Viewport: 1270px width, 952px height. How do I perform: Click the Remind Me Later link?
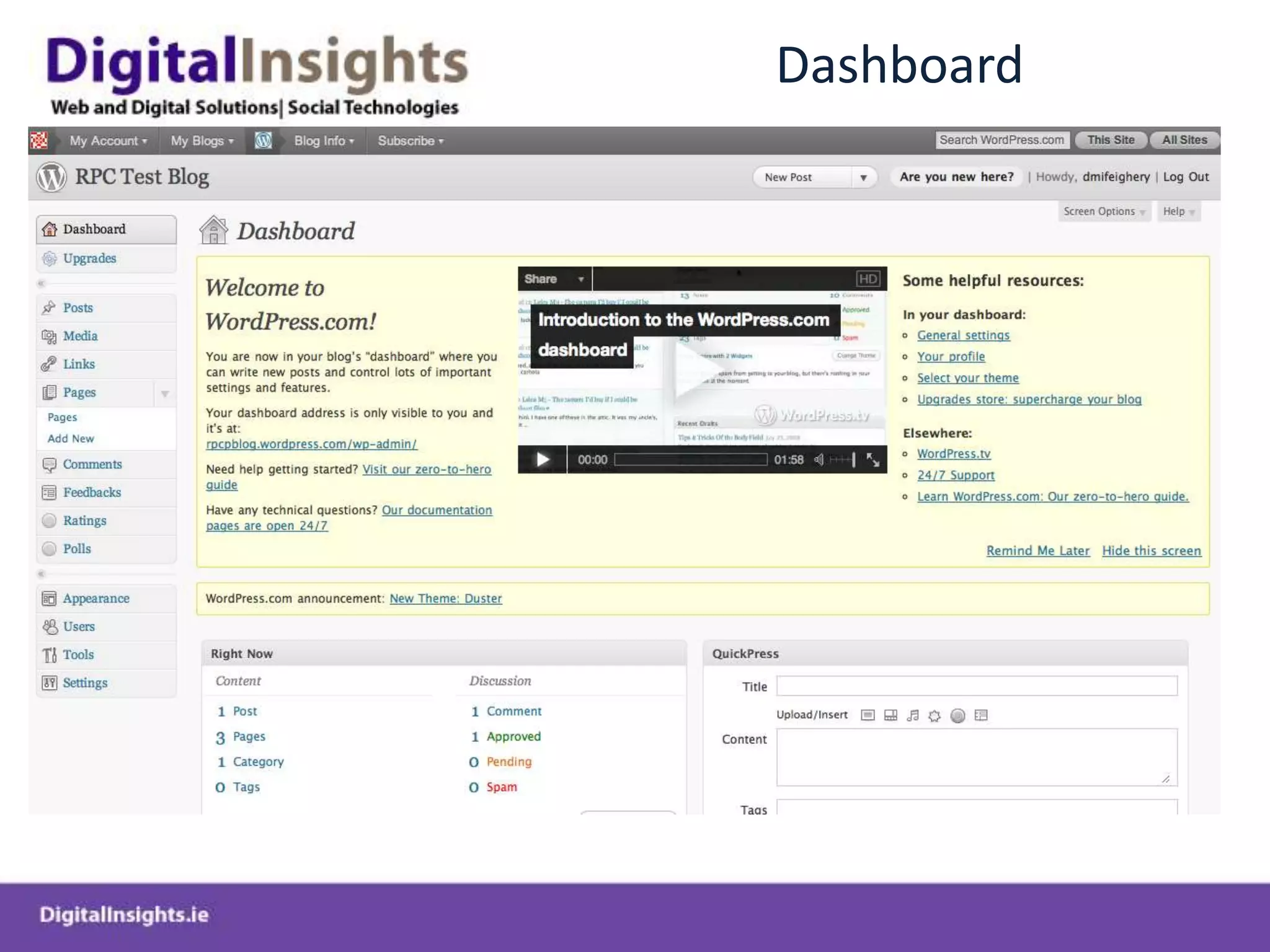pos(1038,551)
